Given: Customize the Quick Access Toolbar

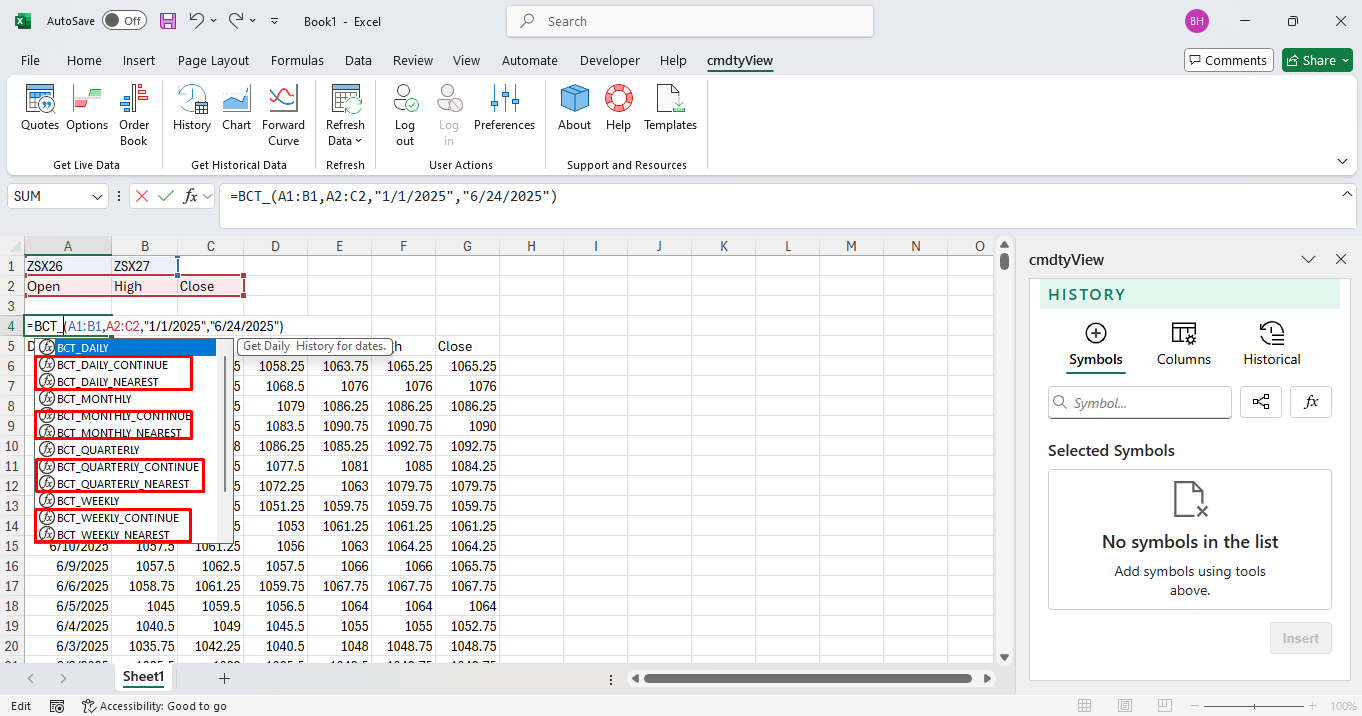Looking at the screenshot, I should (276, 21).
